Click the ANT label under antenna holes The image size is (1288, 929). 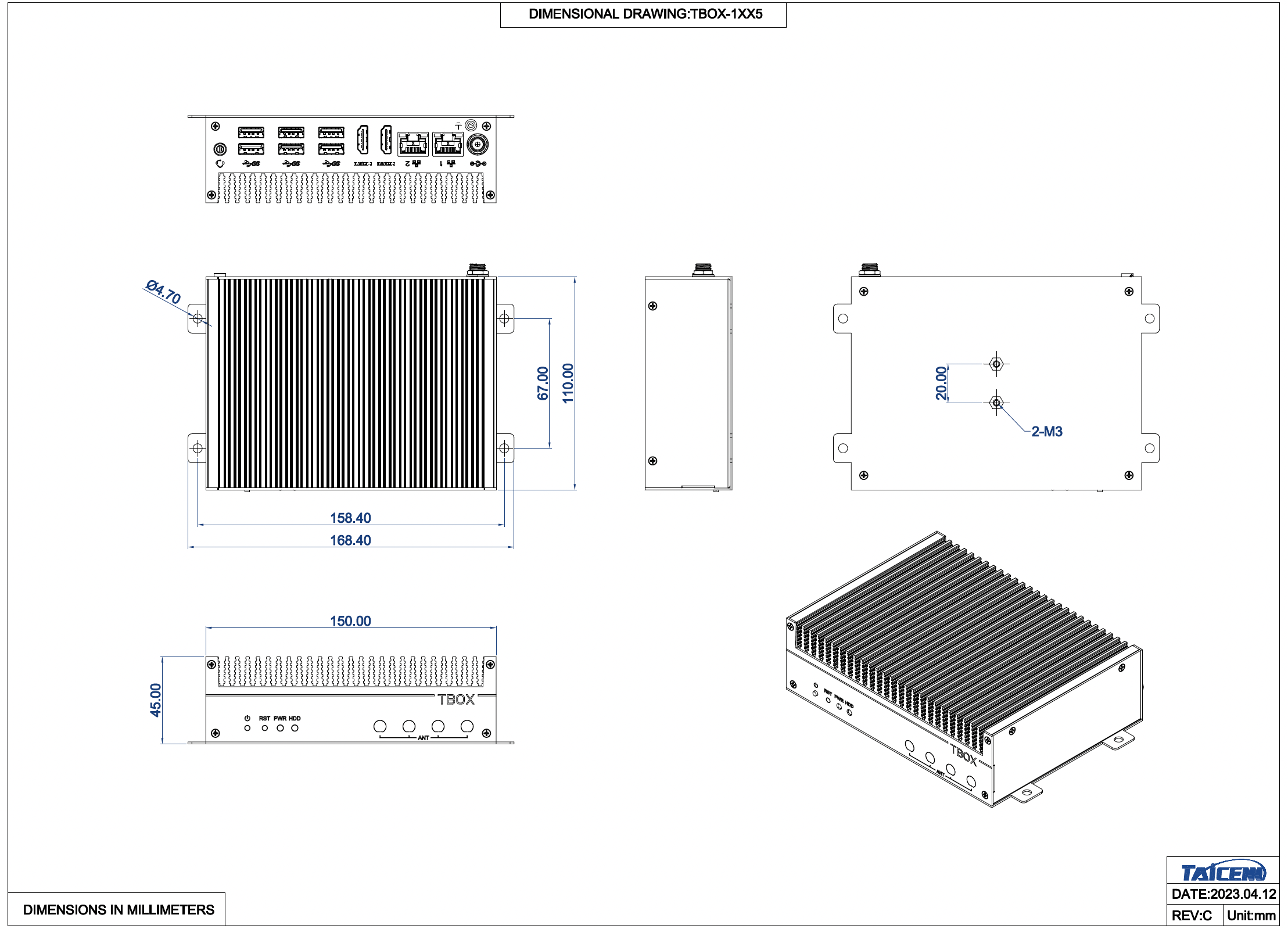(423, 738)
